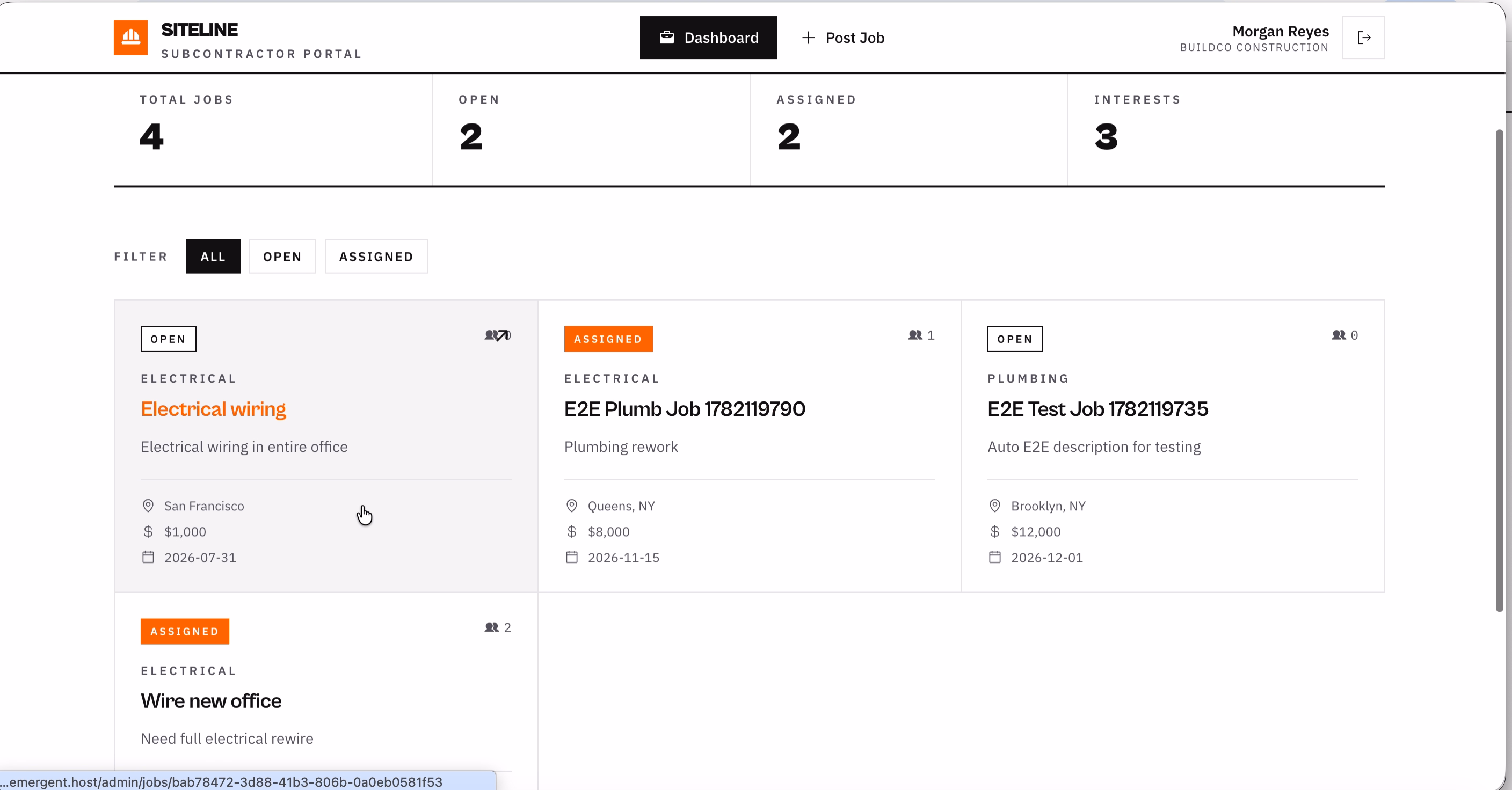The height and width of the screenshot is (790, 1512).
Task: Click the briefcase icon in Dashboard
Action: pos(667,38)
